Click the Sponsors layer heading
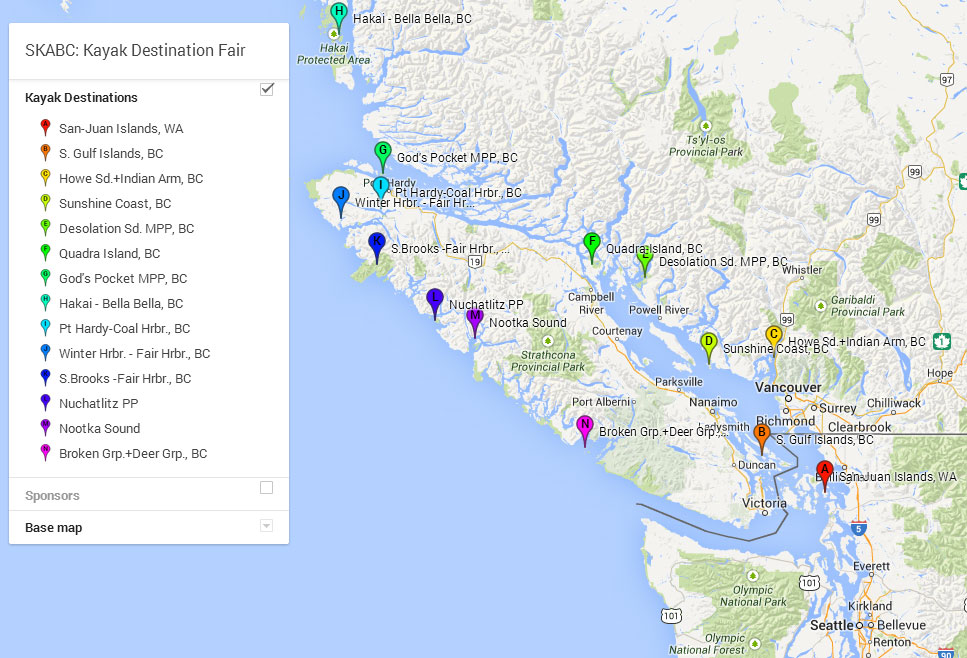The image size is (967, 658). click(x=52, y=496)
